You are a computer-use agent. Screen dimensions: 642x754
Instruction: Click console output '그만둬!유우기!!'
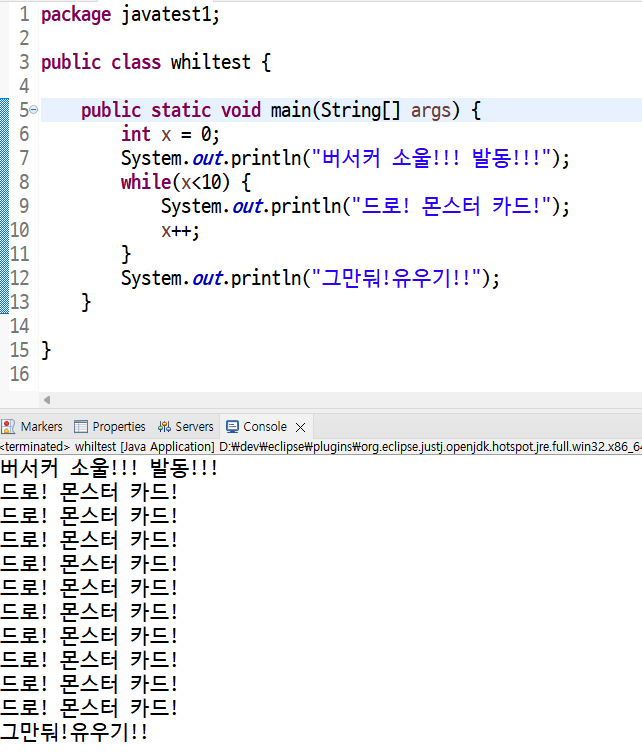pos(74,732)
